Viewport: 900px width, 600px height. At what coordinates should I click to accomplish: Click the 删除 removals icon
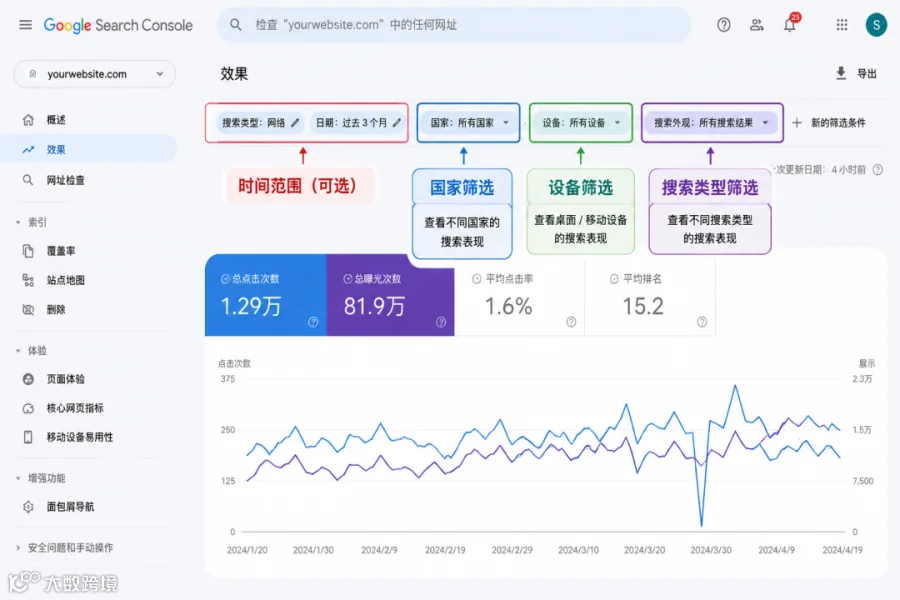28,309
